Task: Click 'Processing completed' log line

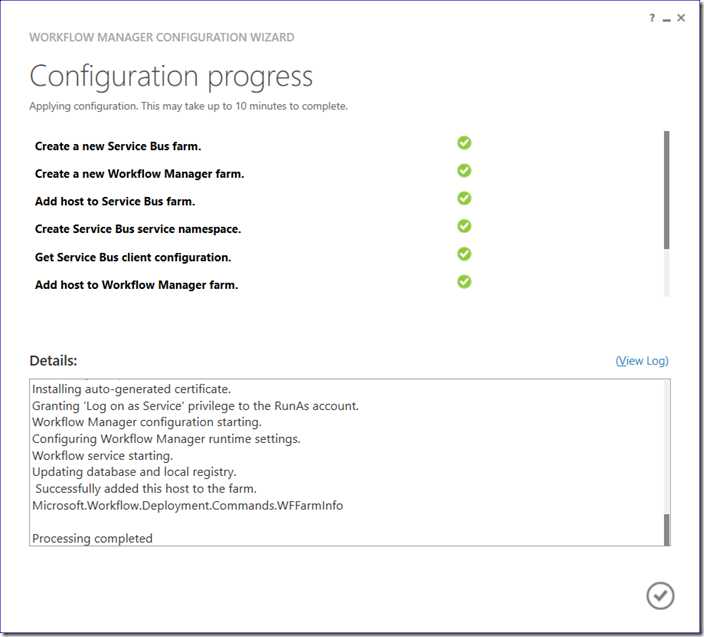Action: (92, 539)
